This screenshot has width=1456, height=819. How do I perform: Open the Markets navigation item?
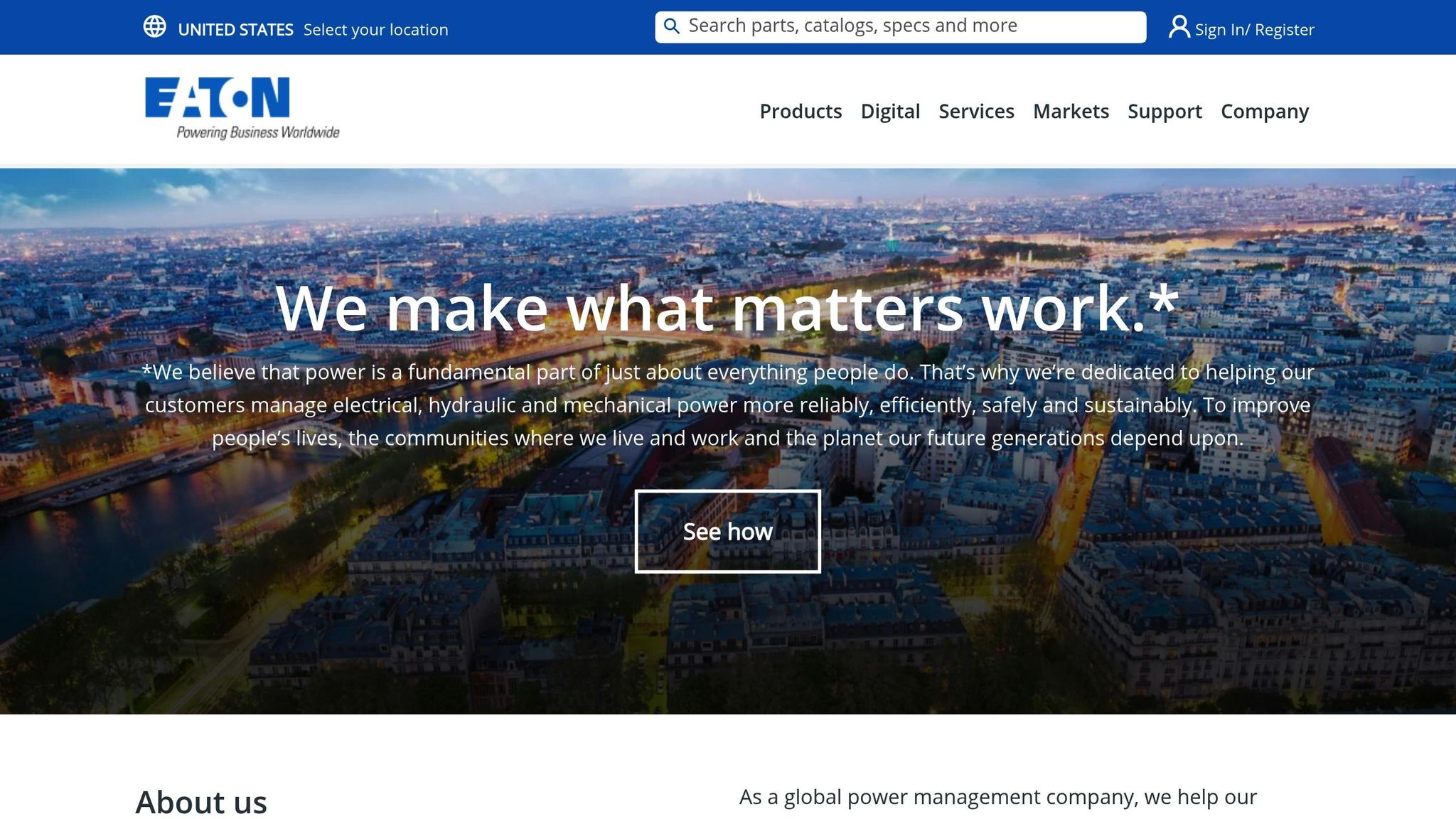(x=1071, y=112)
